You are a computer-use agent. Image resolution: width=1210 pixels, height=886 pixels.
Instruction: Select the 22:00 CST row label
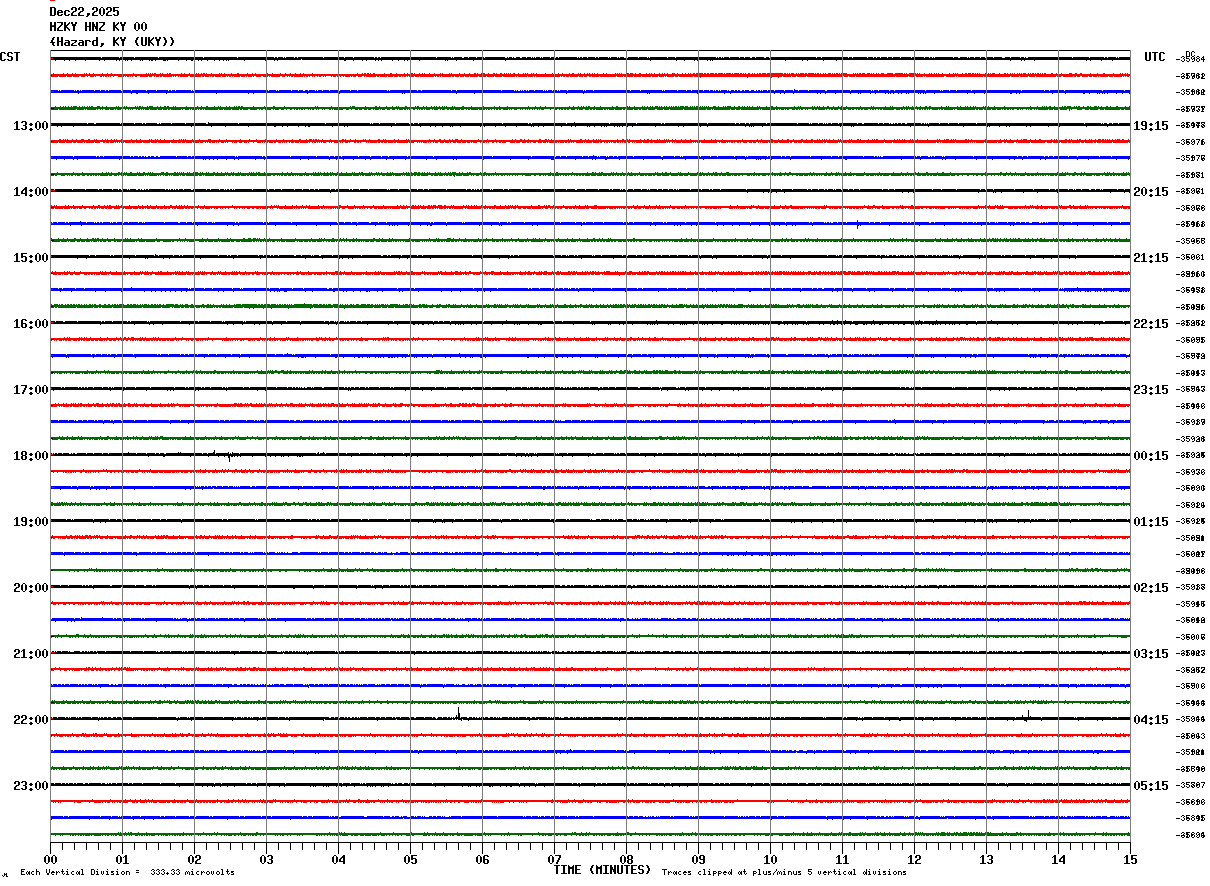[x=30, y=720]
